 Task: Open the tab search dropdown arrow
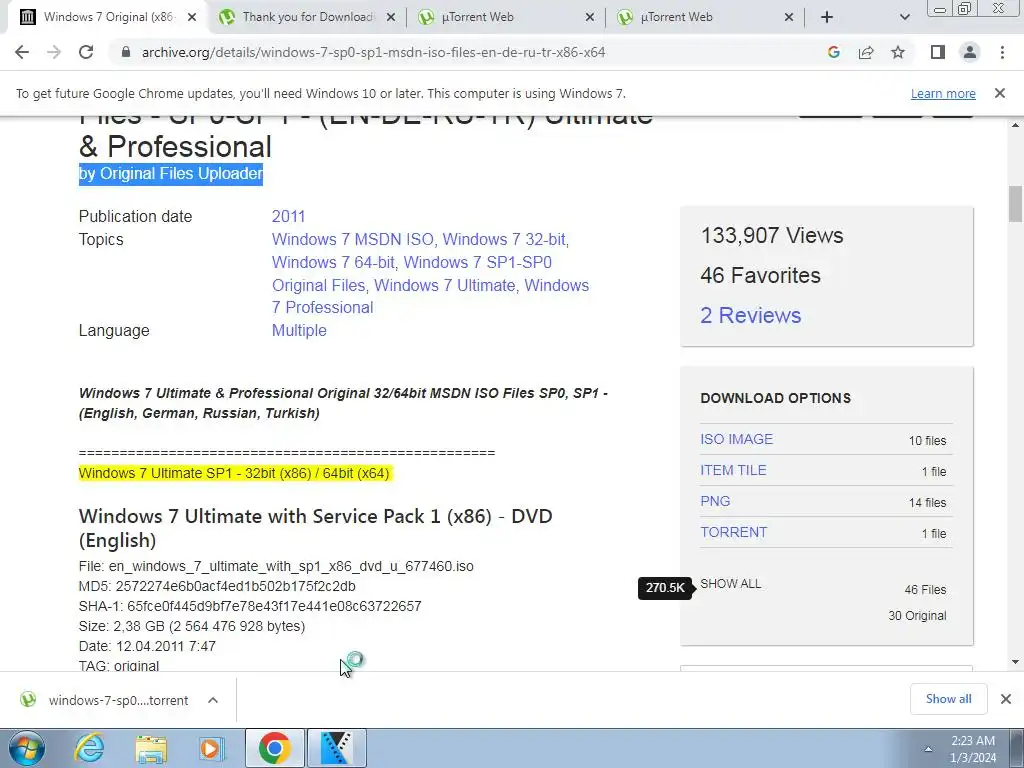click(904, 18)
